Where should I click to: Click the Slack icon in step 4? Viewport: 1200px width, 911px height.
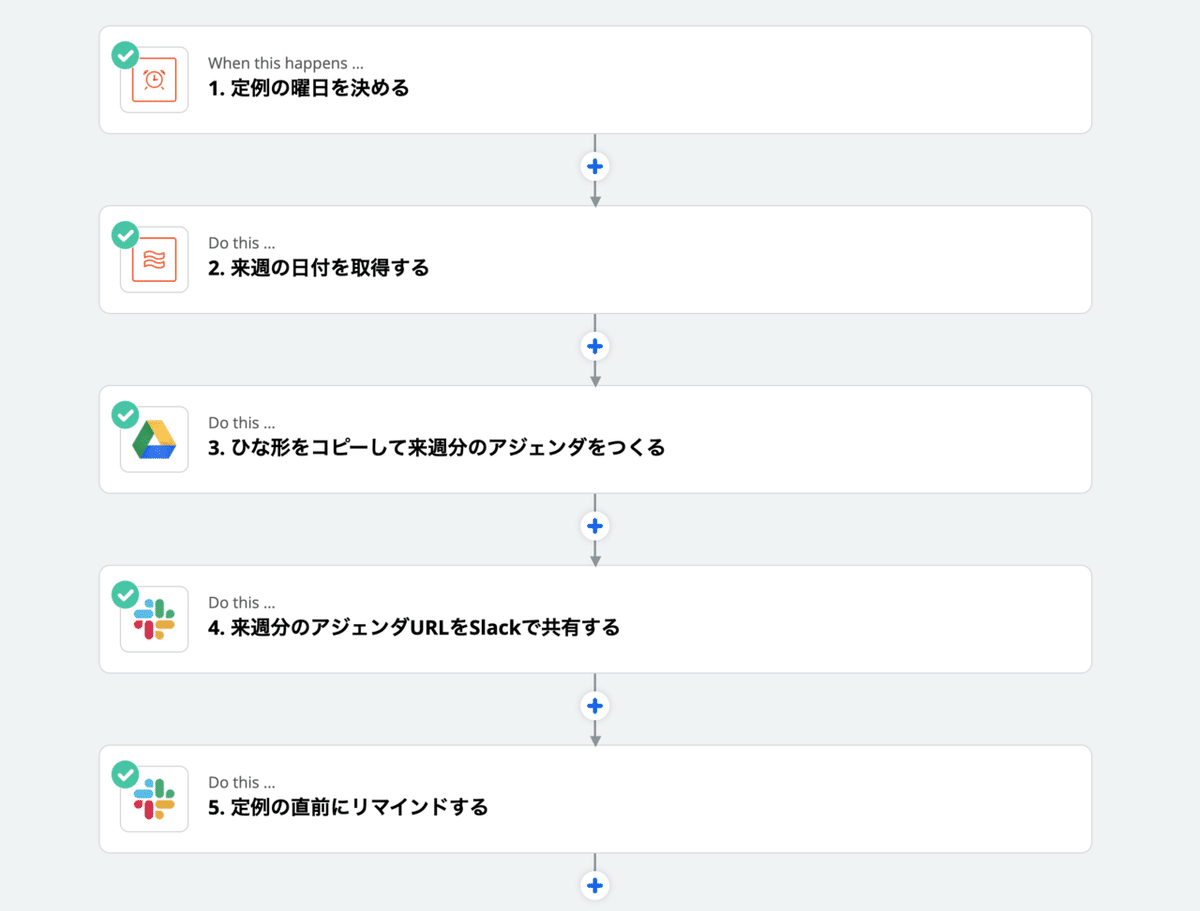pos(155,620)
